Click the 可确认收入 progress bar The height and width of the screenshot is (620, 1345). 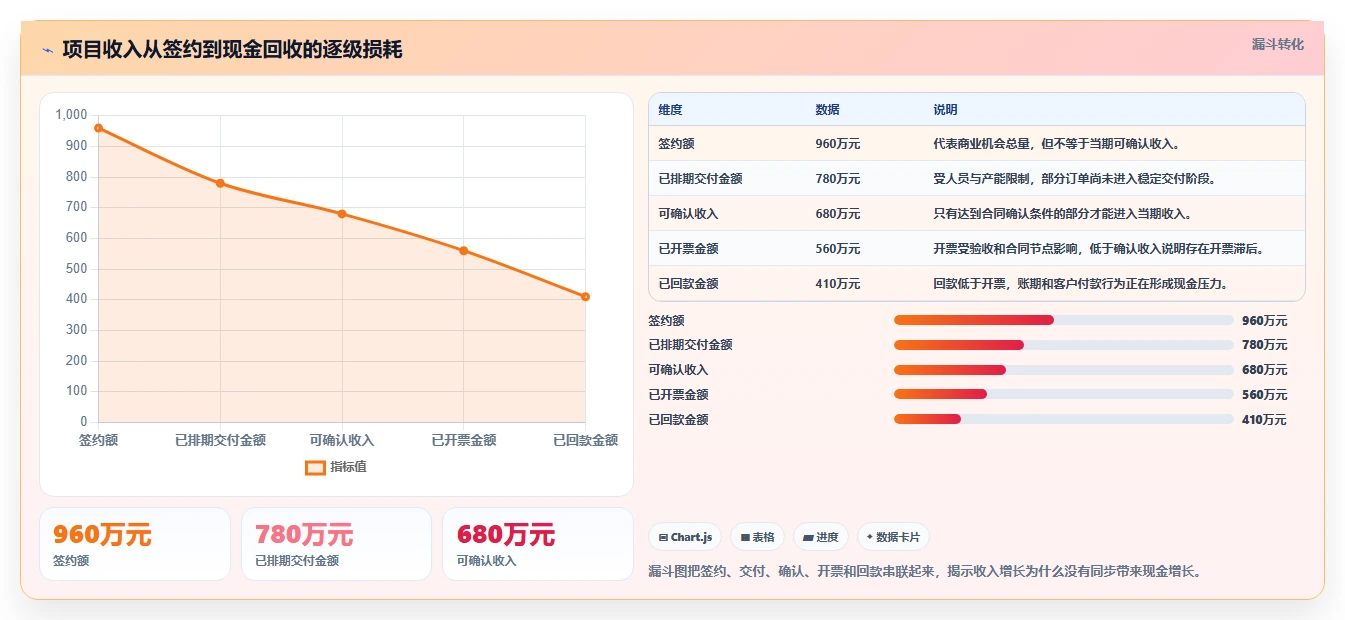[1064, 370]
